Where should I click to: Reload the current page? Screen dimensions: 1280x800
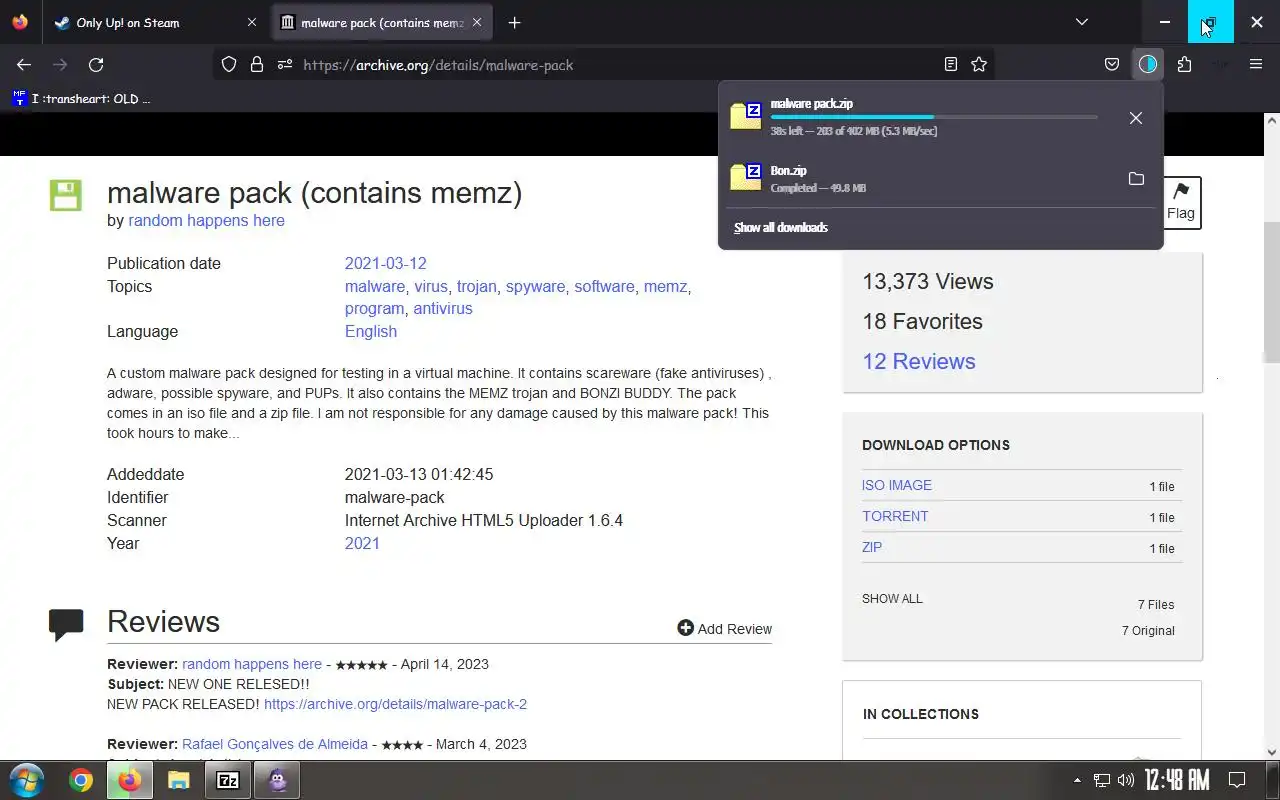(x=96, y=64)
